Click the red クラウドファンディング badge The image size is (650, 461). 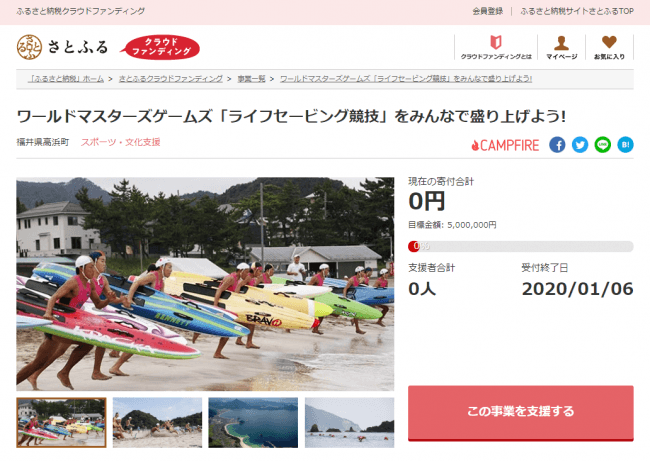pos(160,47)
